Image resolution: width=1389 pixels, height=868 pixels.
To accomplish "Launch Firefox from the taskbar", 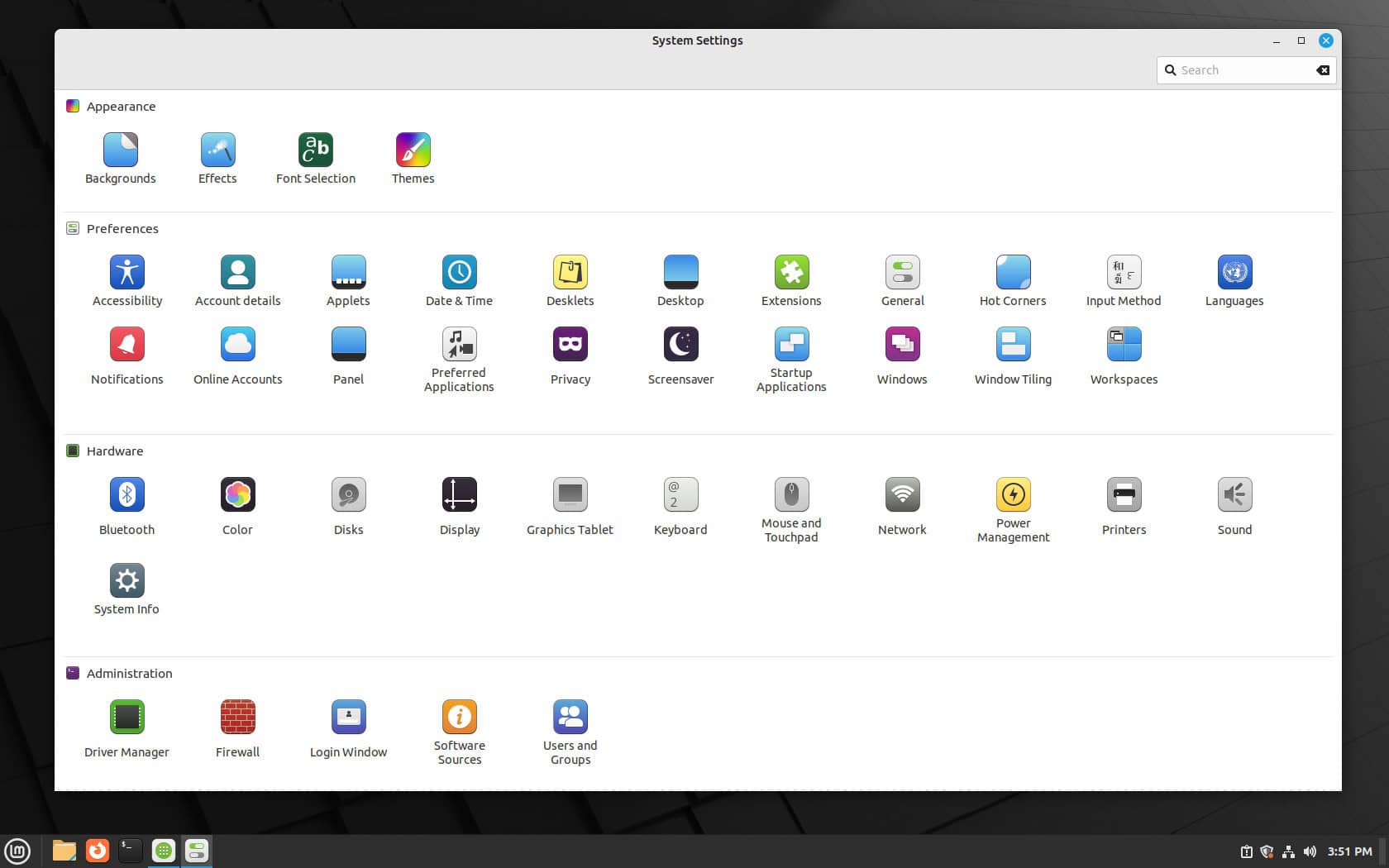I will click(x=97, y=851).
